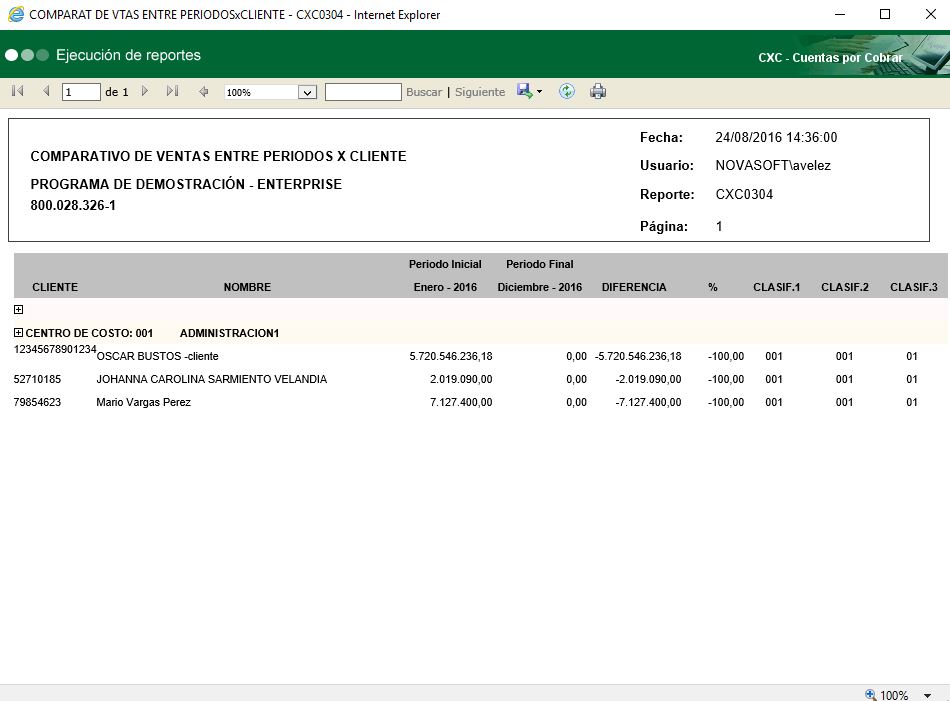
Task: Maximize the Internet Explorer window
Action: (885, 15)
